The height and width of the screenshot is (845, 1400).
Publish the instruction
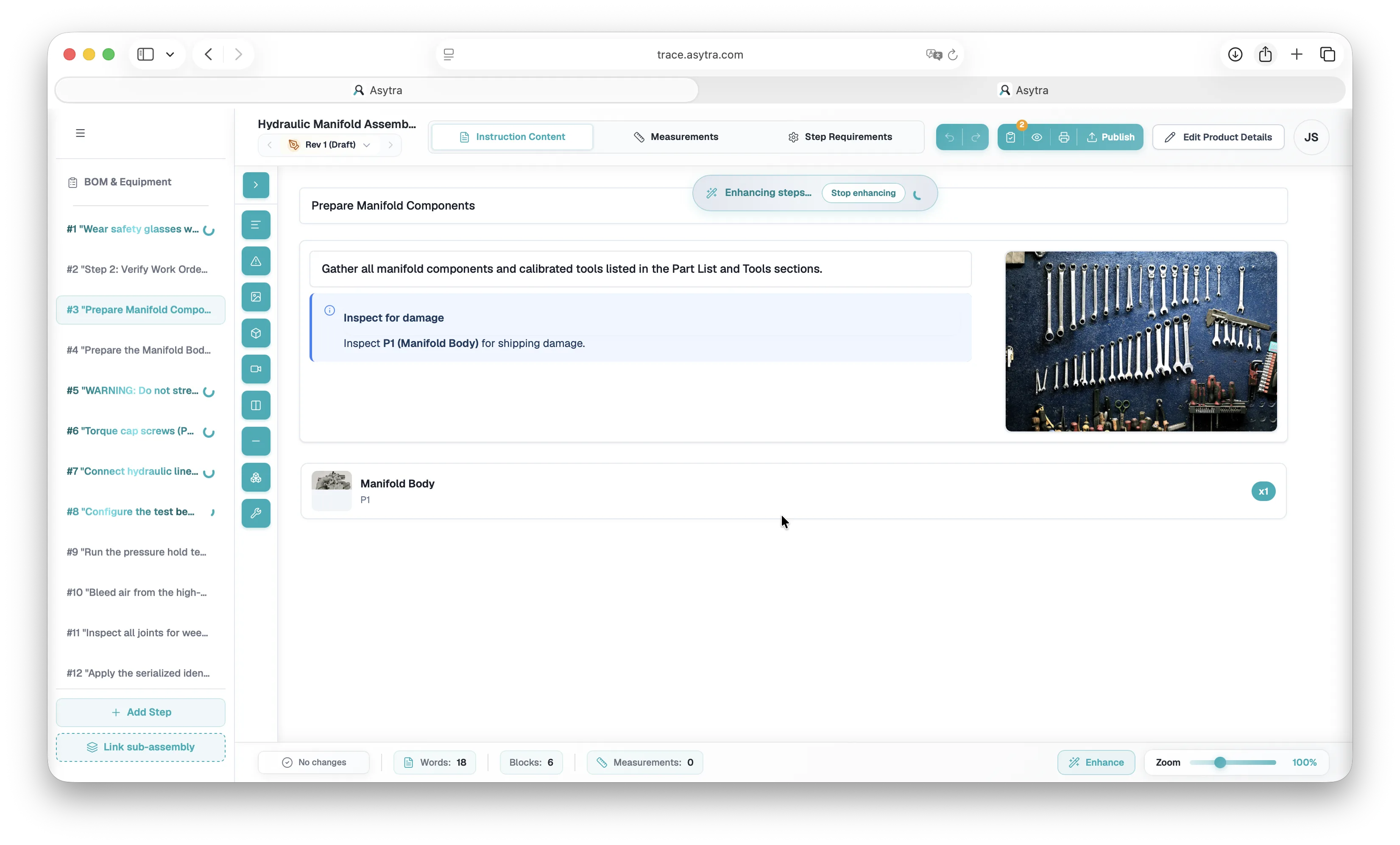(1111, 137)
